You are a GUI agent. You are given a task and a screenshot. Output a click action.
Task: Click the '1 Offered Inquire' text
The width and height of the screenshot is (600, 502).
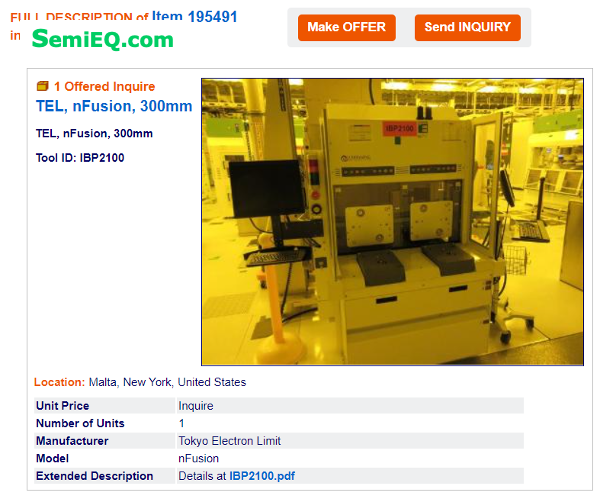coord(104,86)
